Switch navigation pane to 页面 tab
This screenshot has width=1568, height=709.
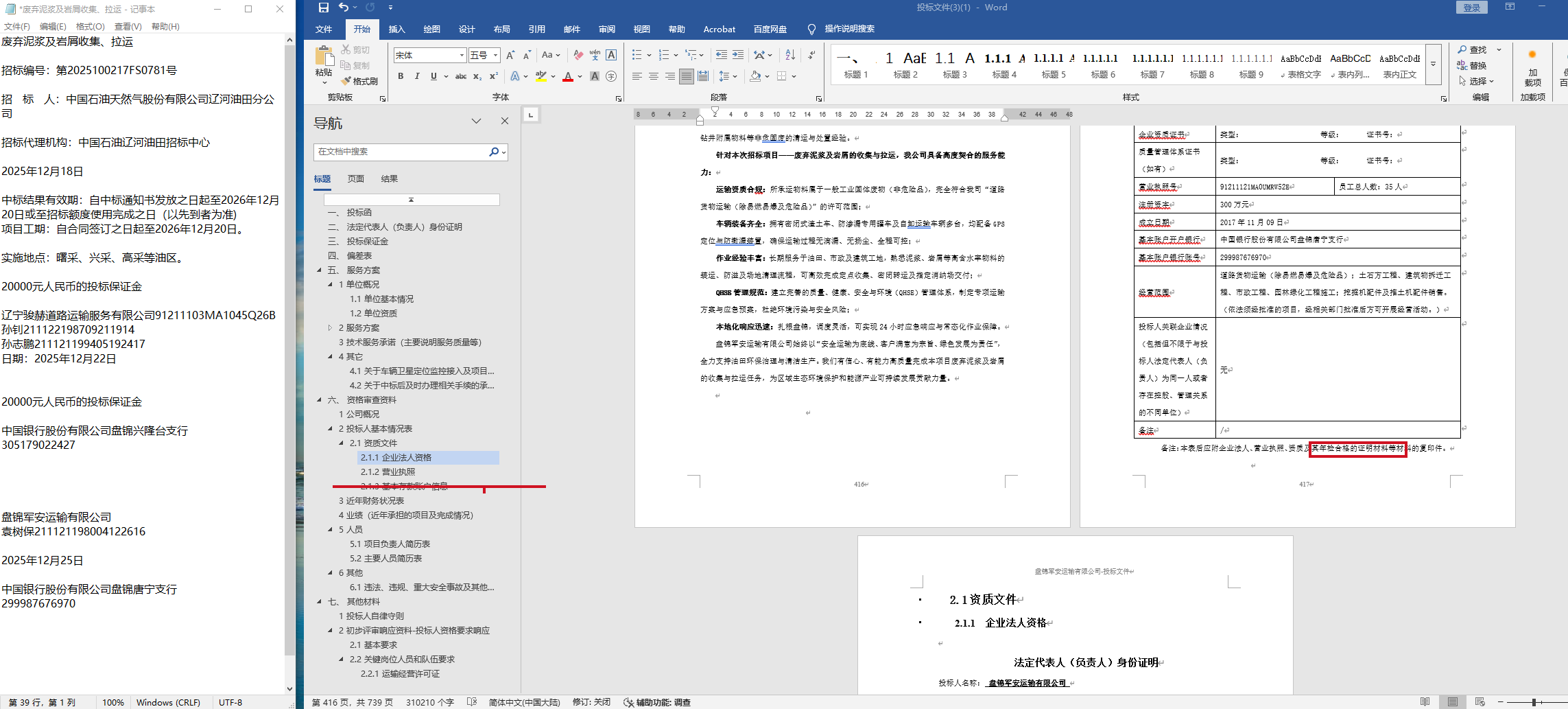pos(356,178)
